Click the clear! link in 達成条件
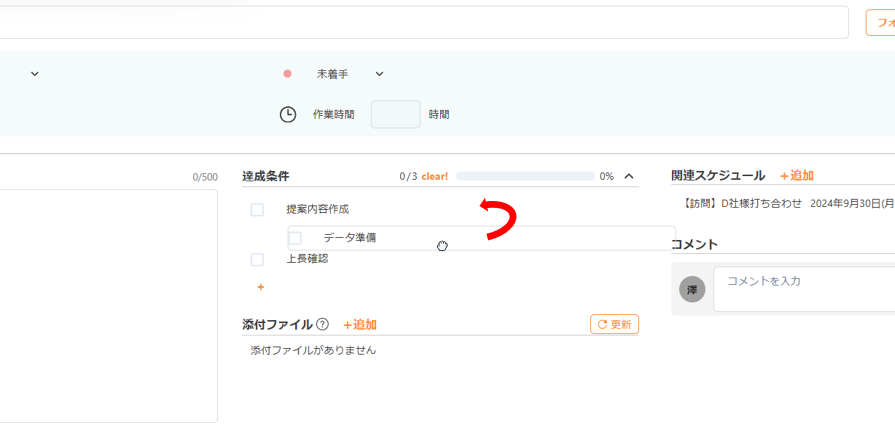 pos(435,176)
